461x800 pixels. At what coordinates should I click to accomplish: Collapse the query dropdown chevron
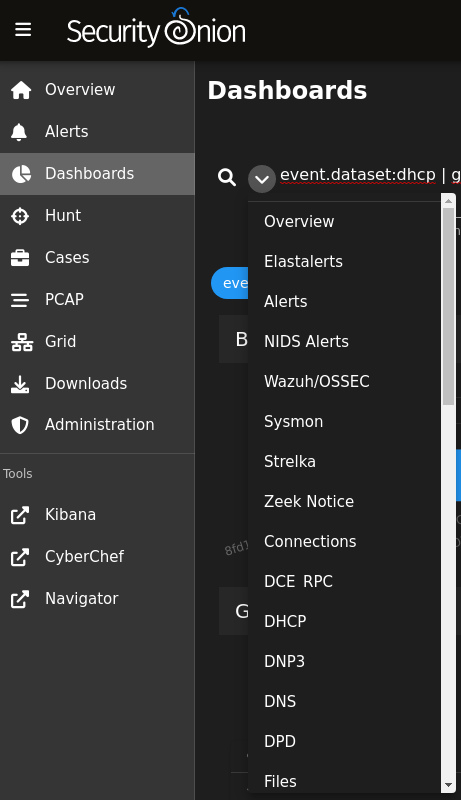click(x=262, y=179)
